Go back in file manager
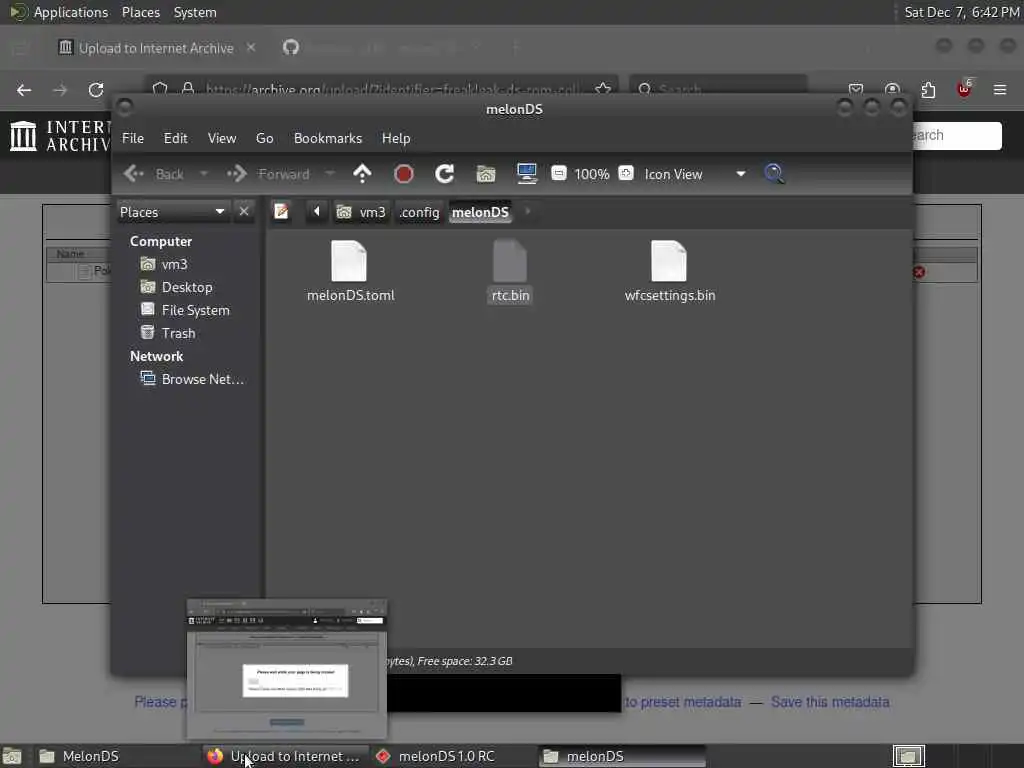Screen dimensions: 1024x768 pos(153,174)
